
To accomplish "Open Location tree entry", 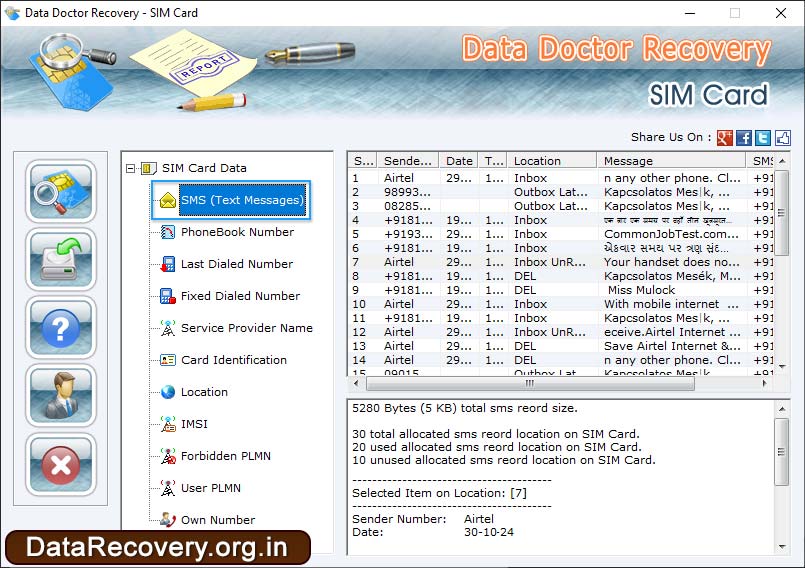I will point(204,392).
